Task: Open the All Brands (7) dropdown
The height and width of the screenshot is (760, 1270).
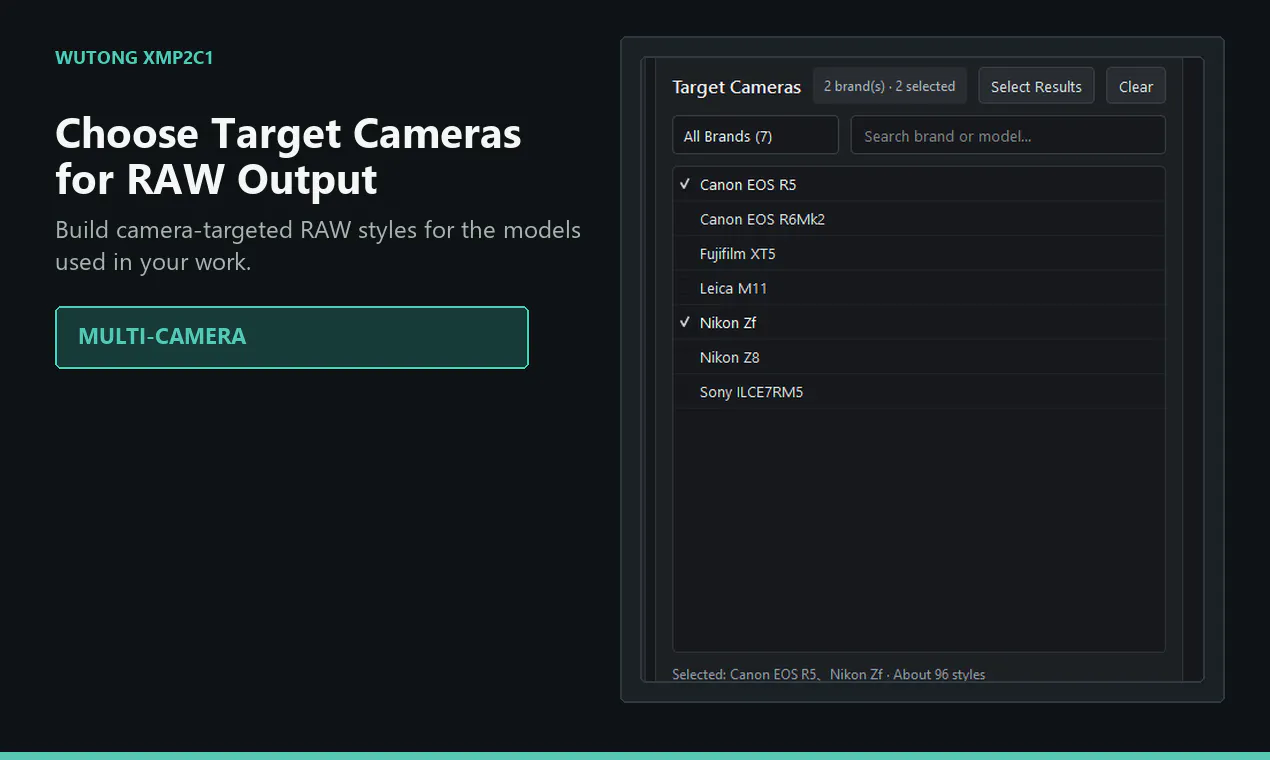Action: (x=755, y=135)
